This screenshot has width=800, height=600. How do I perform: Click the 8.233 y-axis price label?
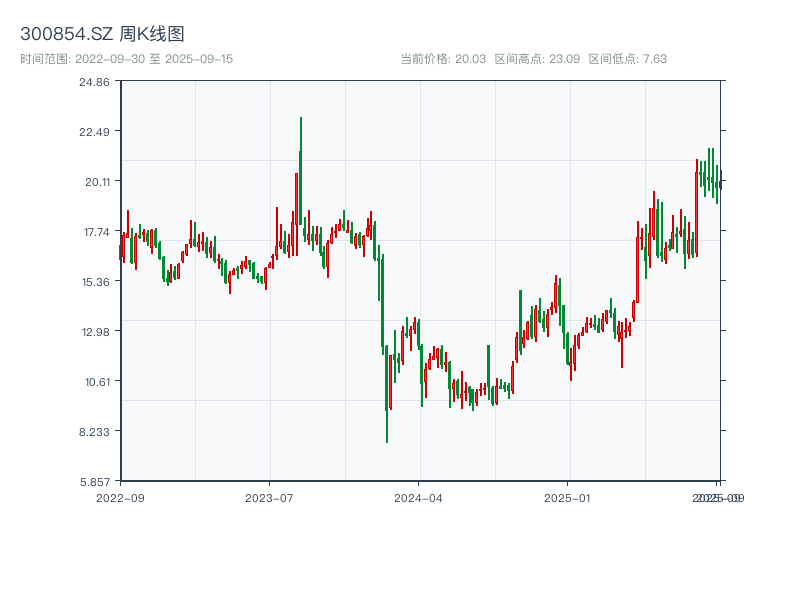coord(94,432)
